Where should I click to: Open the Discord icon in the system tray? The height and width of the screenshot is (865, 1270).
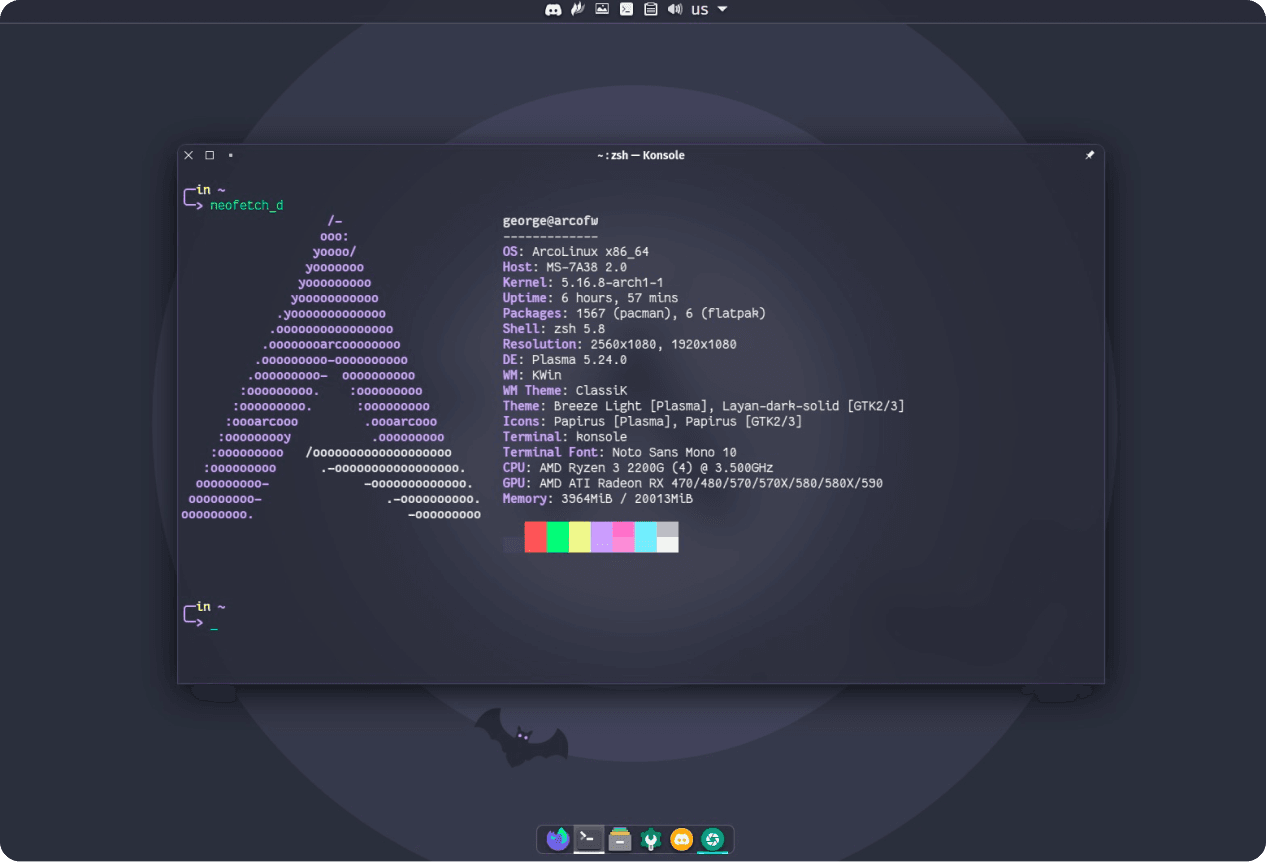pos(553,9)
